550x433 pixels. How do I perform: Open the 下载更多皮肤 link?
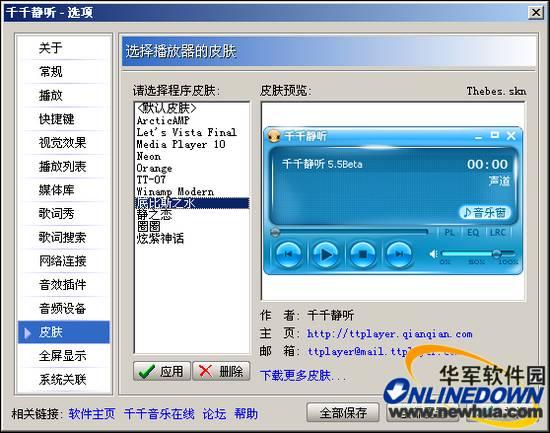[x=303, y=375]
